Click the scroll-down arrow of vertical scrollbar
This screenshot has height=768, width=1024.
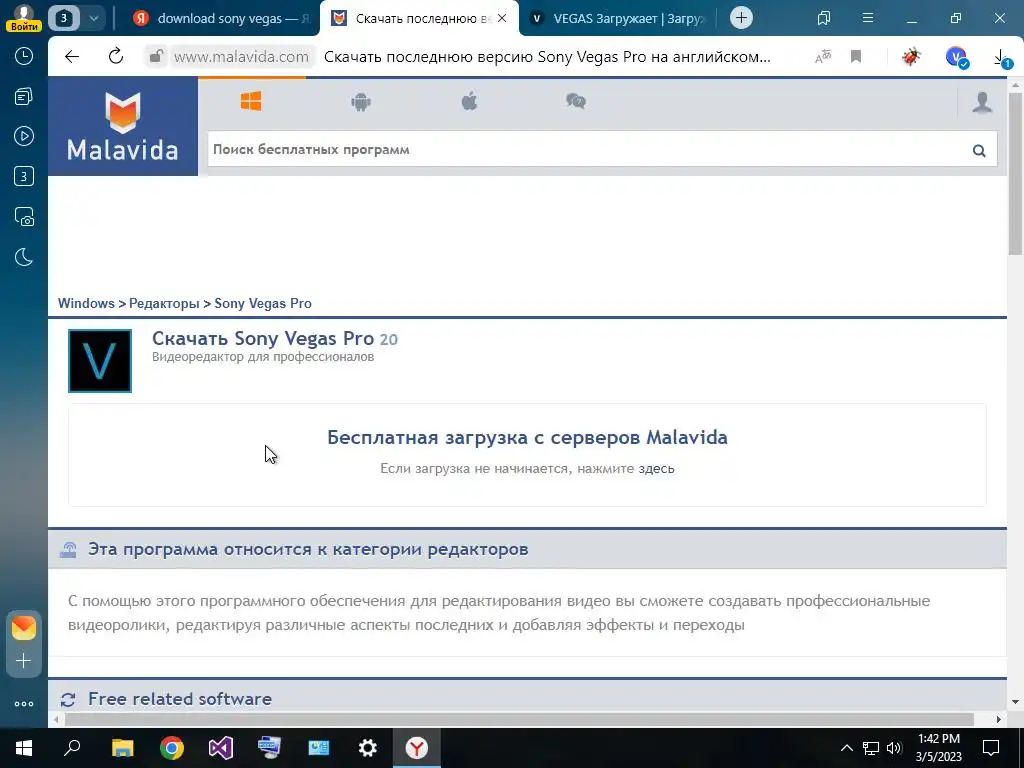pos(1015,702)
